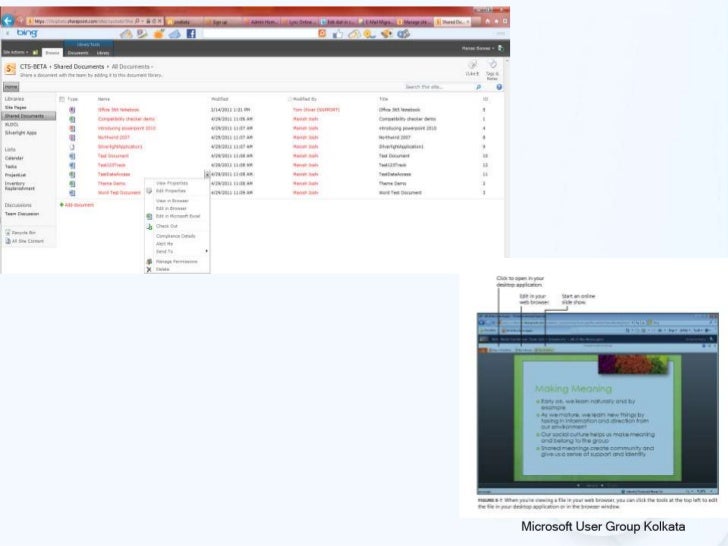Click the PowerPoint icon for Introducing powerpoint 2010
Screen dimensions: 728x546
[x=72, y=129]
